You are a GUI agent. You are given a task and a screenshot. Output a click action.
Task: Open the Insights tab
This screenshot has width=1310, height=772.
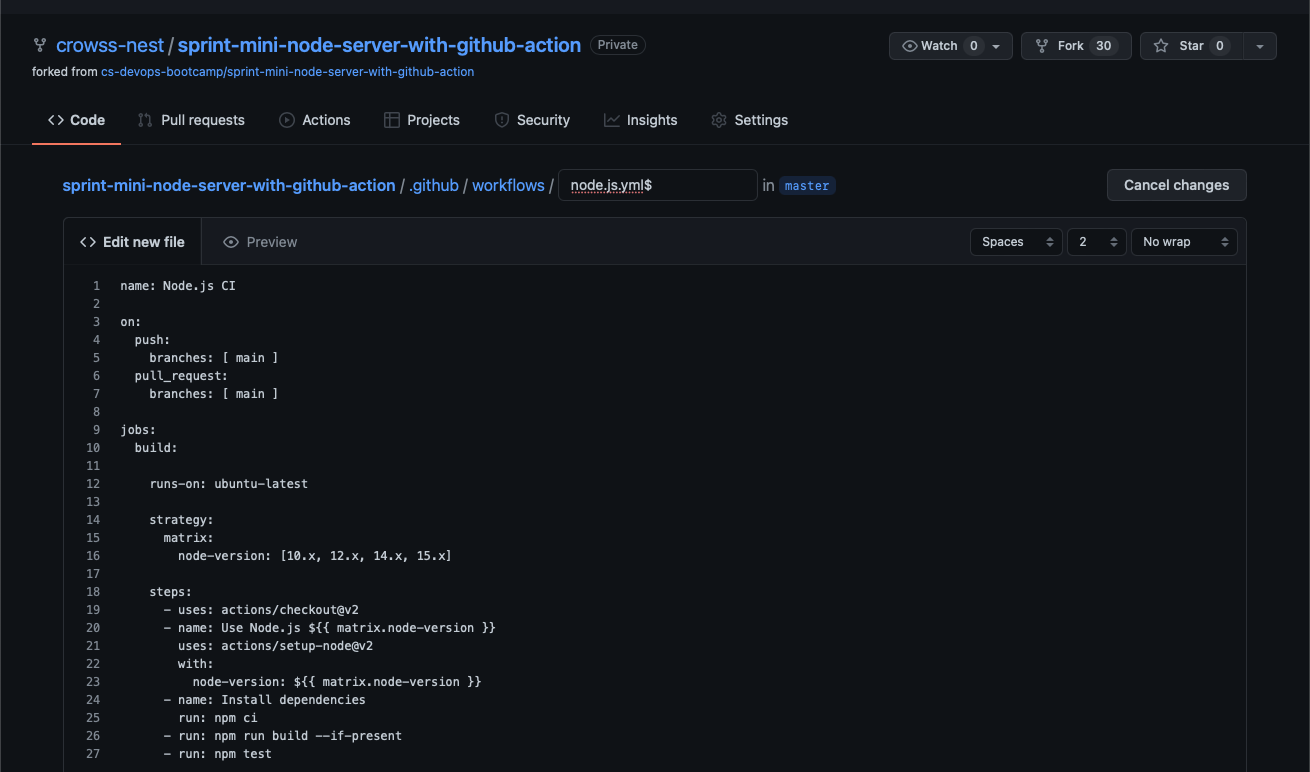tap(641, 120)
